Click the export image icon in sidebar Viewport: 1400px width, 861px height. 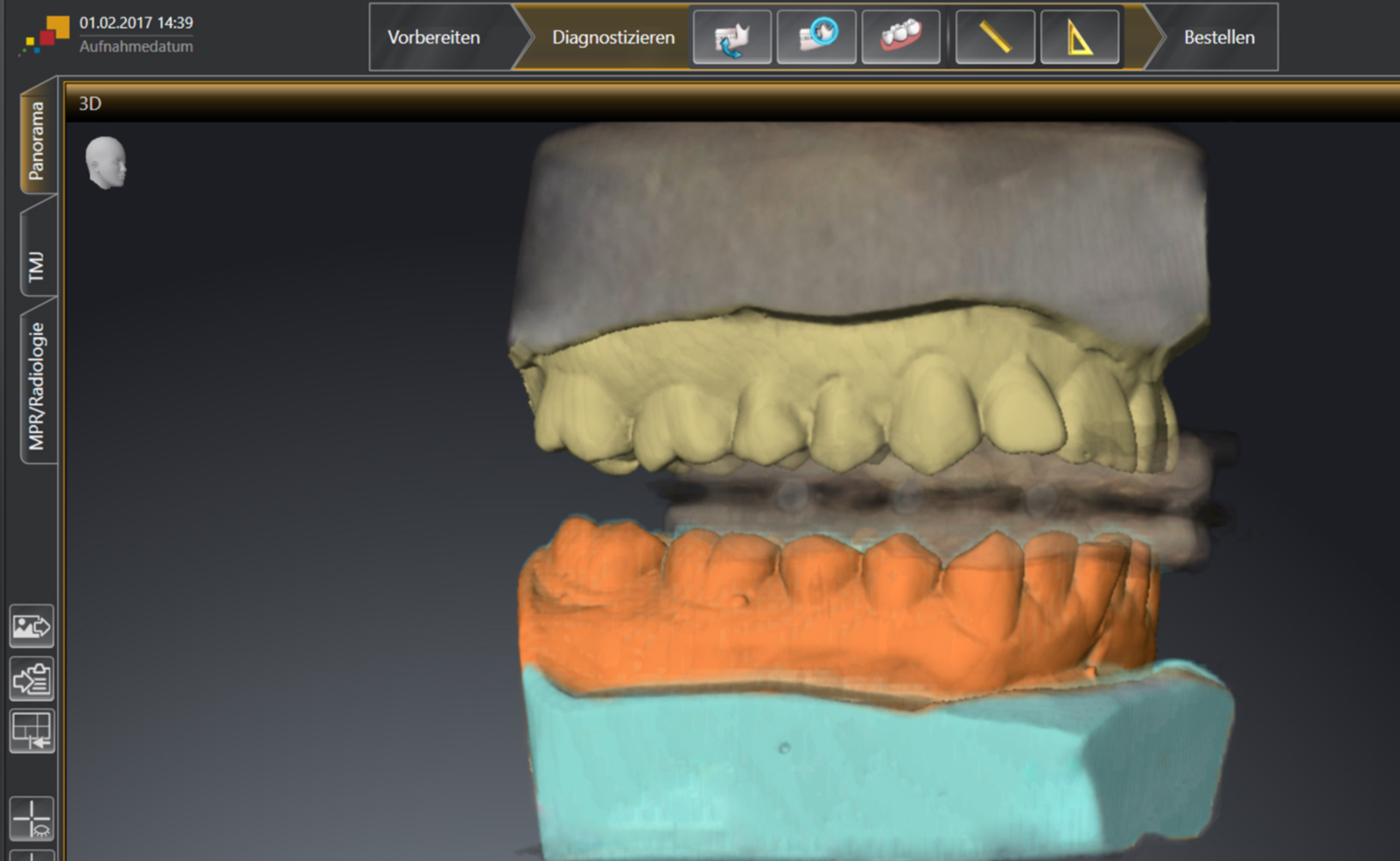tap(31, 626)
